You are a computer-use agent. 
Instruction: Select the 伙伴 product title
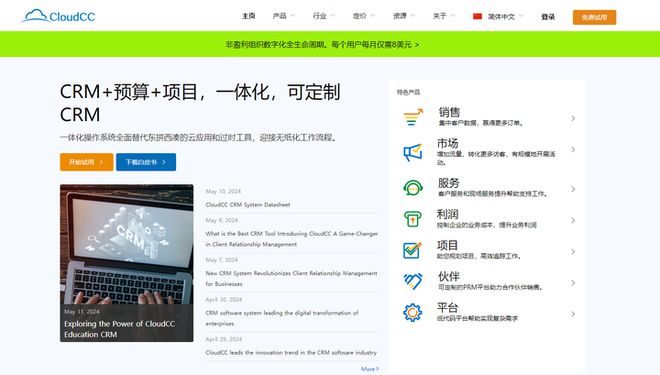click(449, 276)
